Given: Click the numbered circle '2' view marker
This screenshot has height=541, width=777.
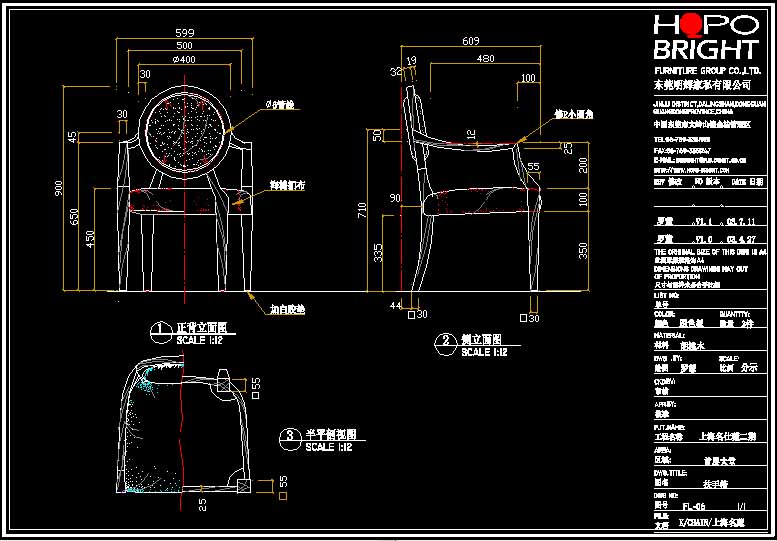Looking at the screenshot, I should tap(445, 344).
